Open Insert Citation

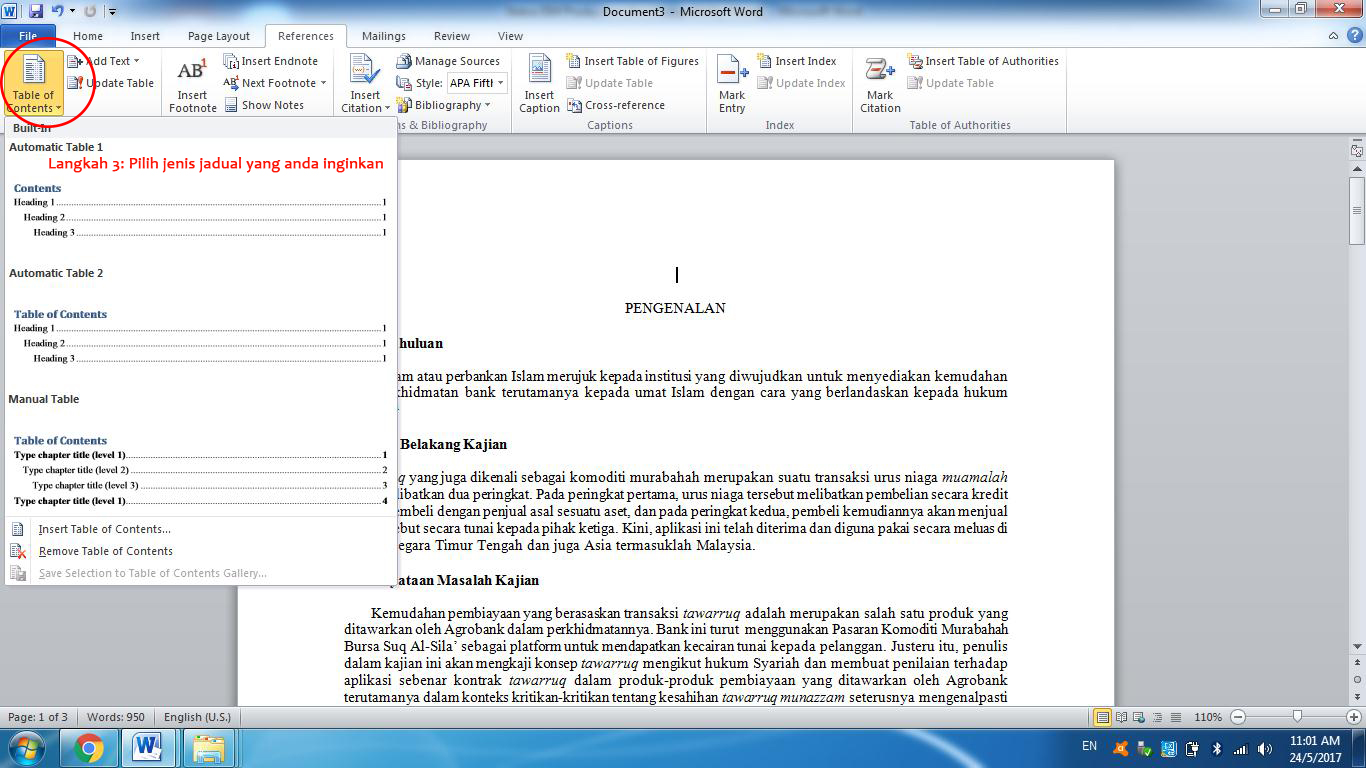click(364, 84)
